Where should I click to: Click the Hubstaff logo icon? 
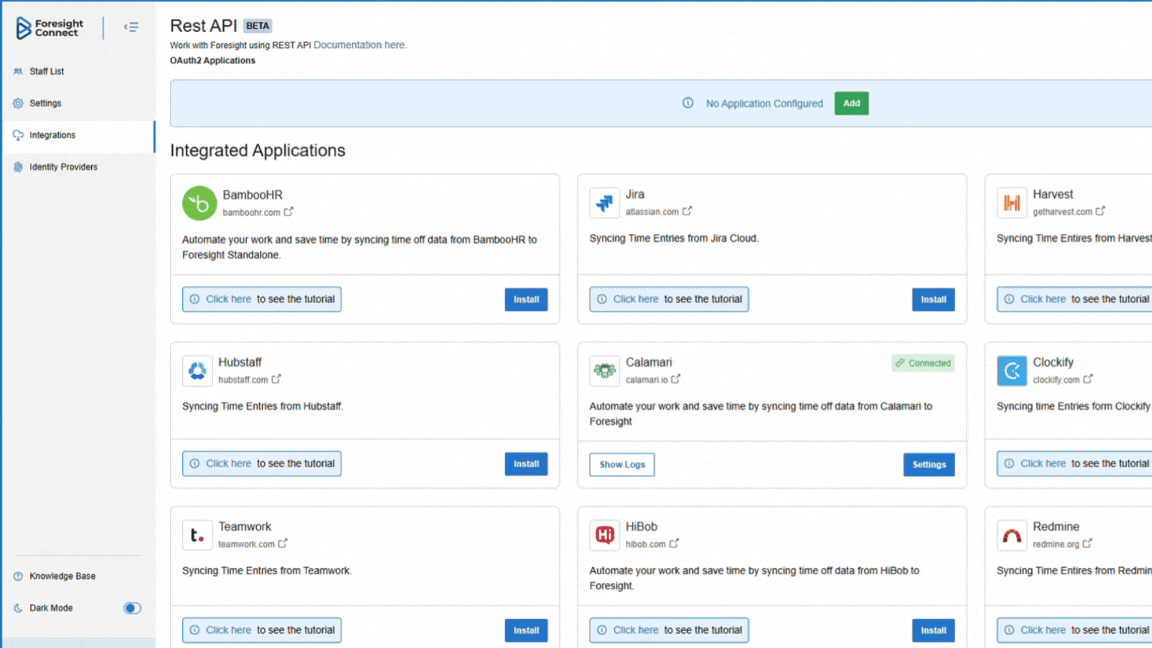[x=197, y=370]
